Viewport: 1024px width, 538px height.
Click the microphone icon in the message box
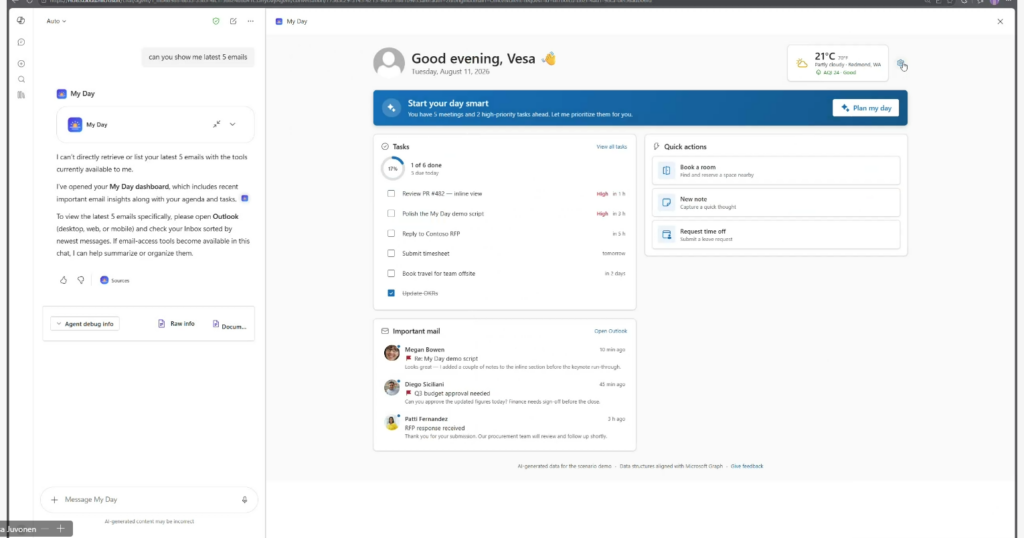(x=245, y=499)
